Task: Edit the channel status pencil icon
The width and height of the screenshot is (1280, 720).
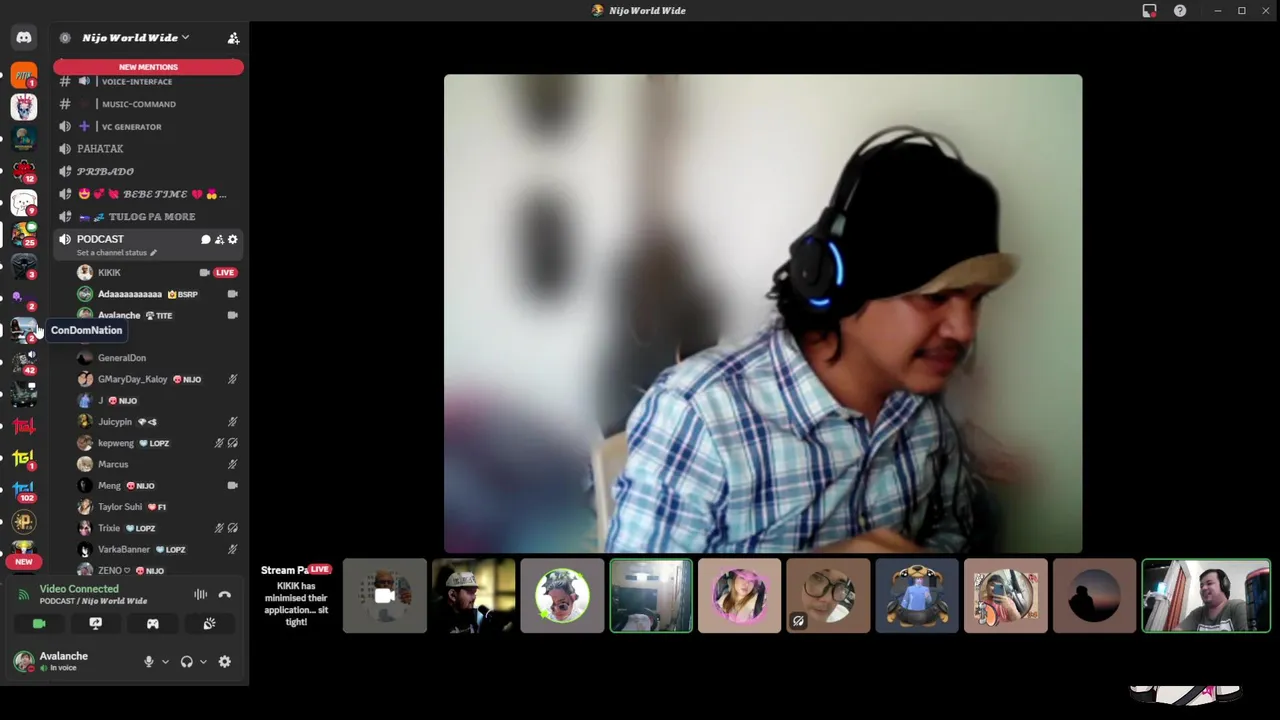Action: (x=153, y=253)
